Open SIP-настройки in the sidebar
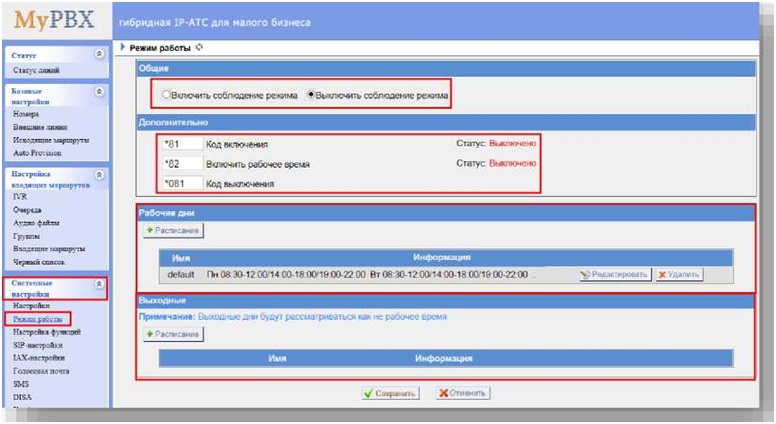 coord(37,344)
